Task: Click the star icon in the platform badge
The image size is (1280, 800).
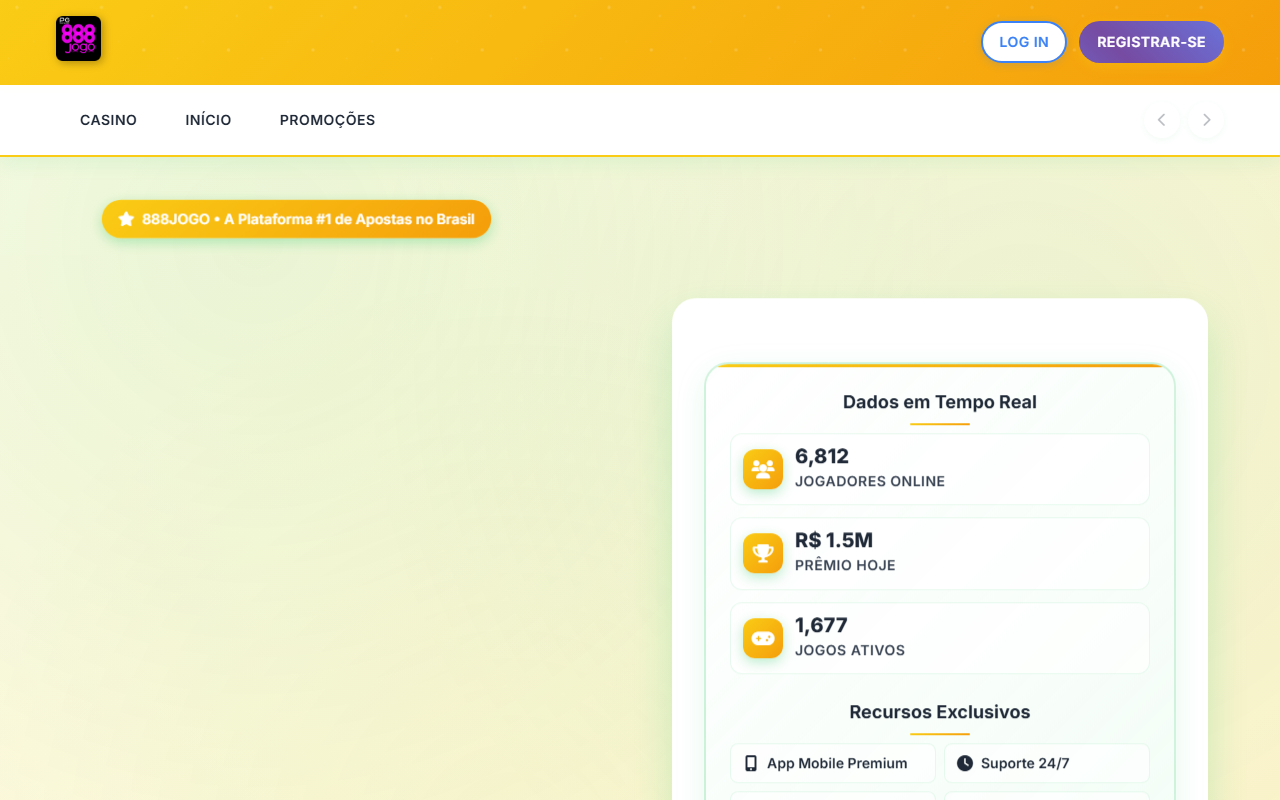Action: [x=126, y=219]
